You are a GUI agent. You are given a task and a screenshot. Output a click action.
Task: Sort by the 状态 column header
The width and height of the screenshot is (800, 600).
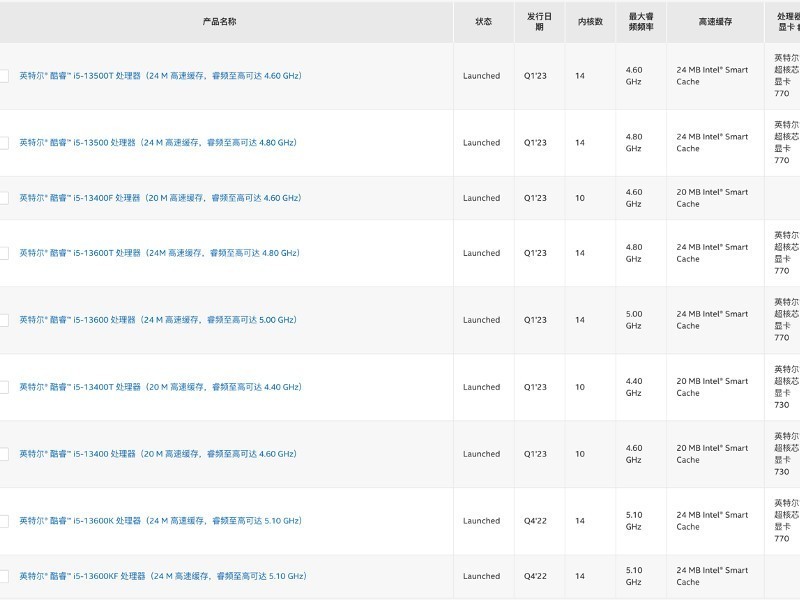[484, 21]
